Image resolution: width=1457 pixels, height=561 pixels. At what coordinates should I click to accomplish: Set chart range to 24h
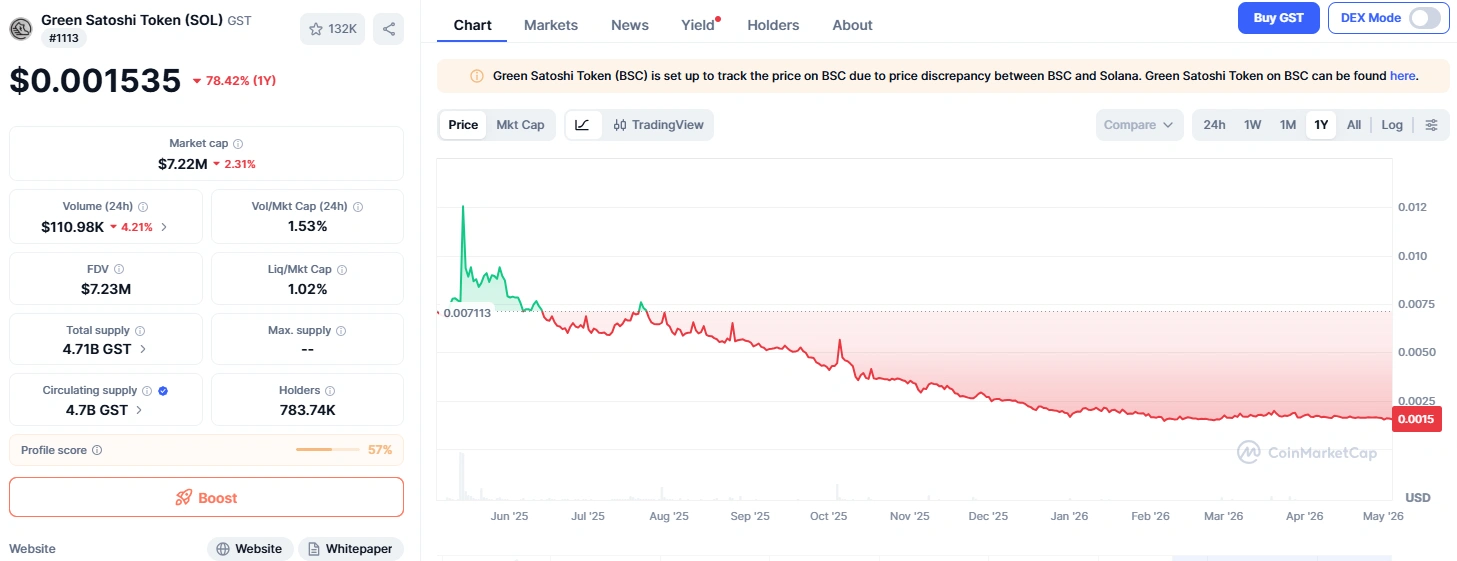click(x=1214, y=125)
